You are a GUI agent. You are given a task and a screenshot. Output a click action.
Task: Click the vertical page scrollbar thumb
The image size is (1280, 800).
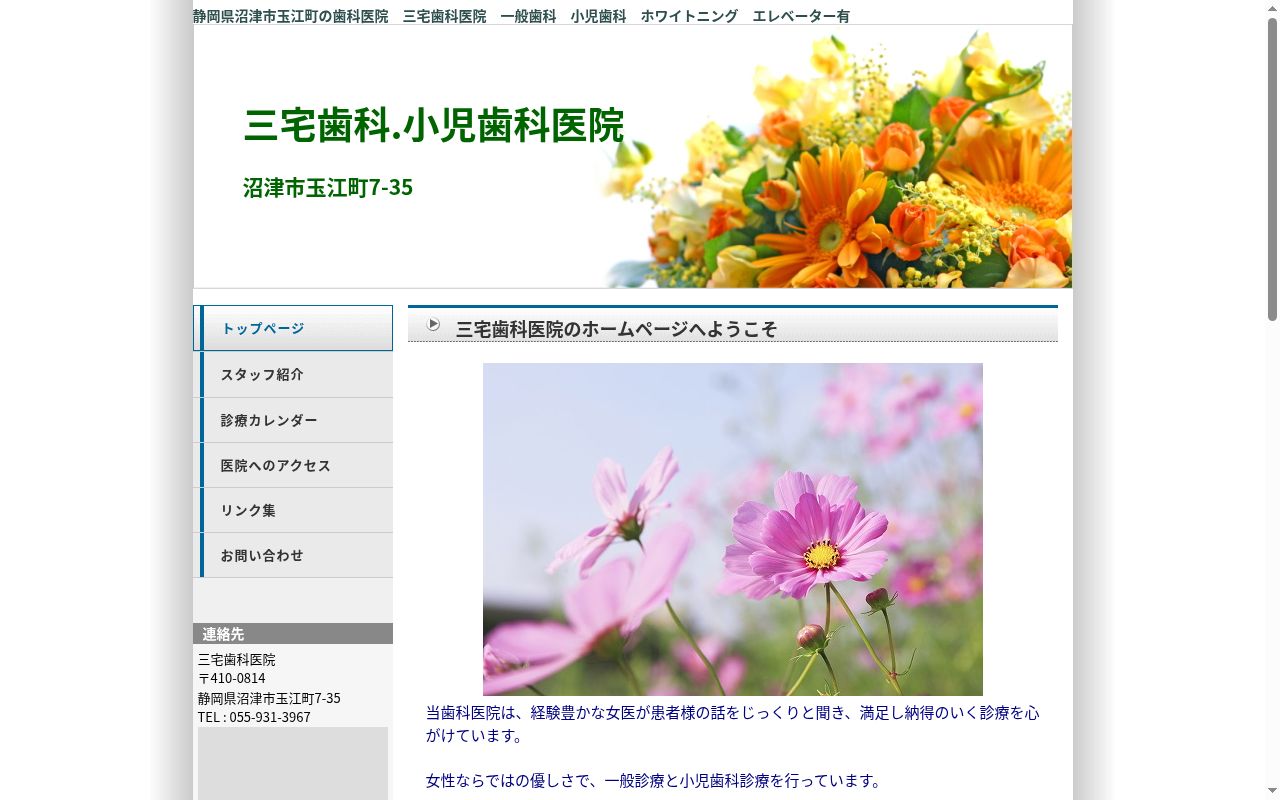(1273, 168)
